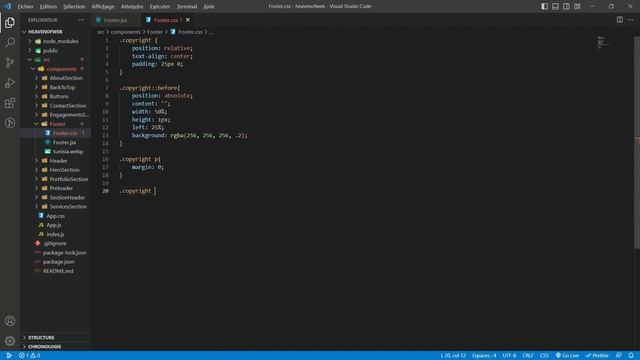Open README.md in the explorer
The image size is (640, 360).
[56, 271]
